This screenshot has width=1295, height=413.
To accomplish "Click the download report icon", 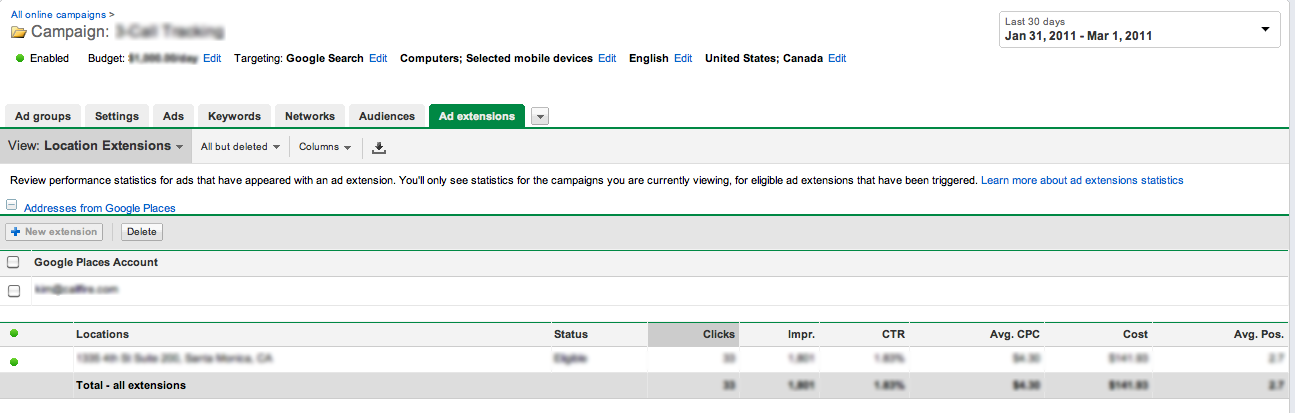I will (378, 147).
